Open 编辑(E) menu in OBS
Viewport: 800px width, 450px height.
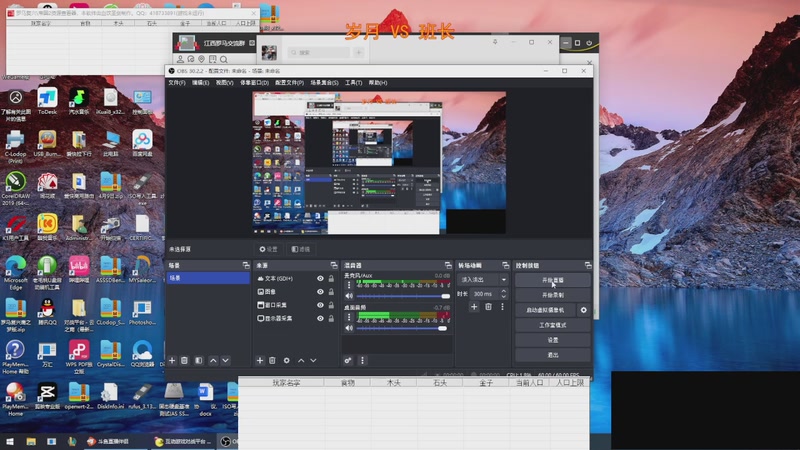(x=201, y=83)
